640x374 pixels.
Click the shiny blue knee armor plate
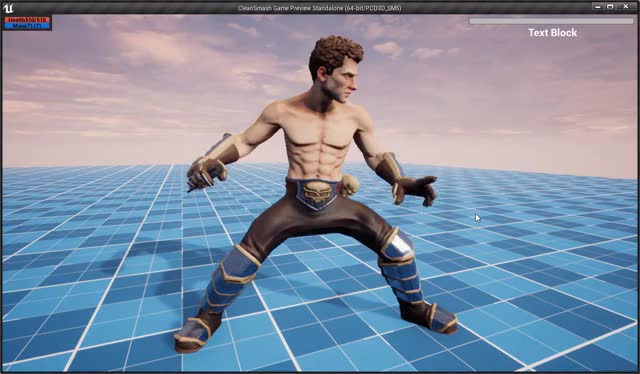coord(398,246)
